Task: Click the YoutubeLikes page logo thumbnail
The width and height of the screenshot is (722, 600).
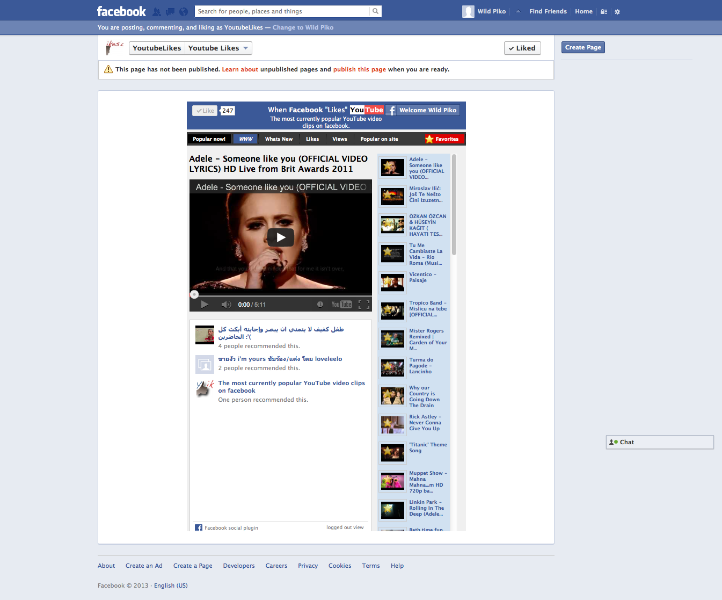Action: click(x=114, y=47)
